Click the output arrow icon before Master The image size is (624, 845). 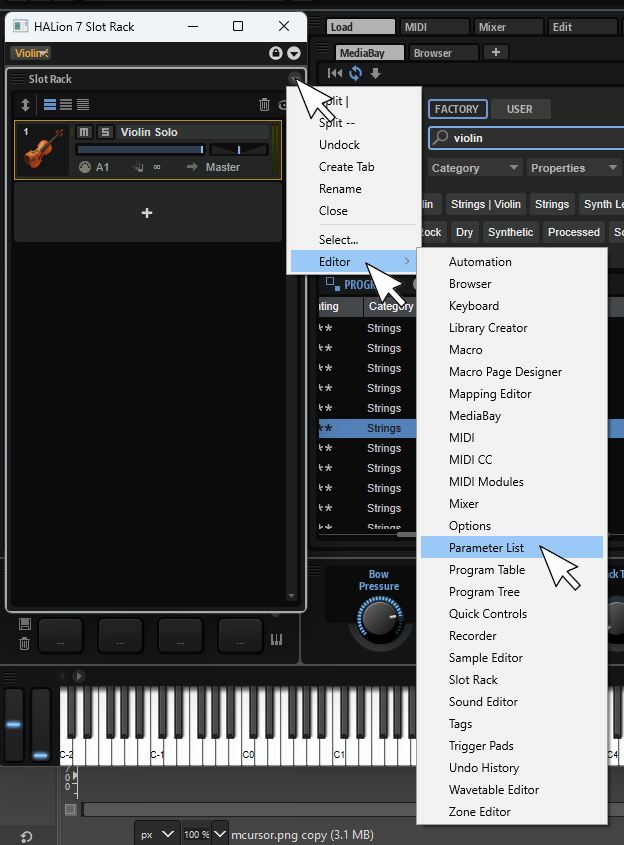tap(192, 167)
